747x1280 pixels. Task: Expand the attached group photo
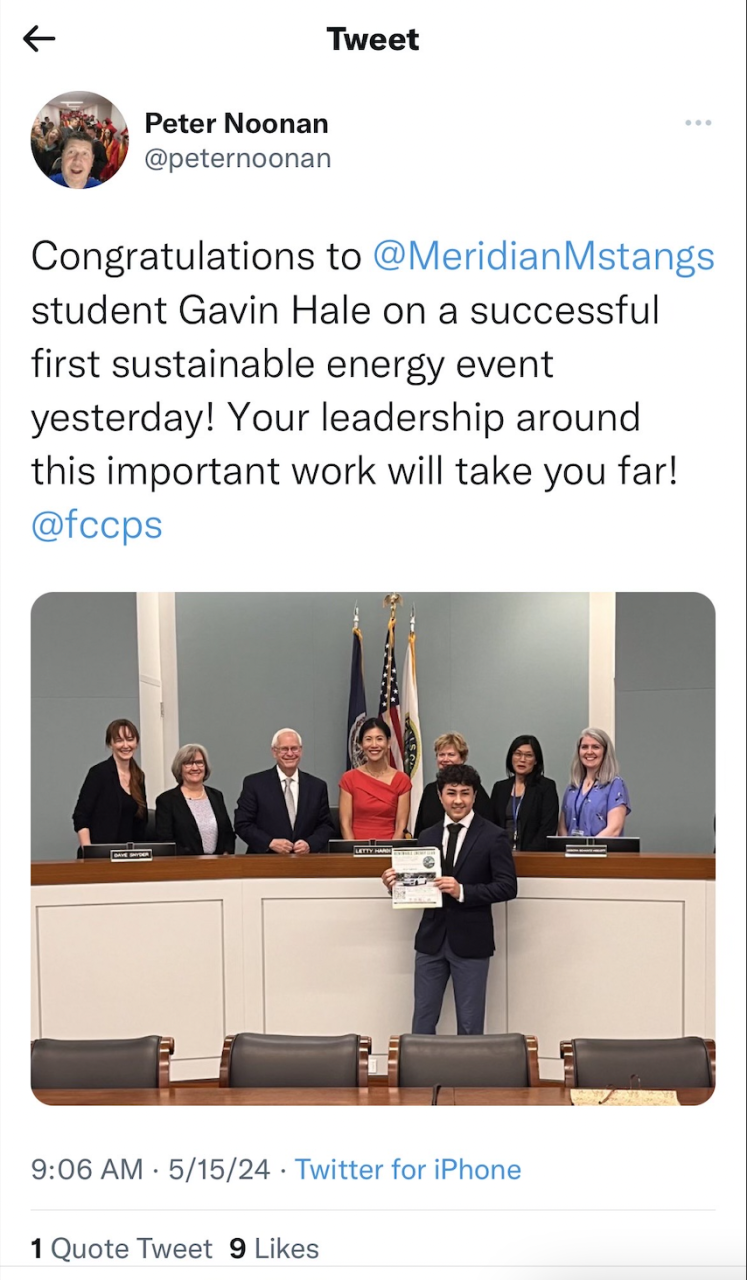pyautogui.click(x=373, y=848)
